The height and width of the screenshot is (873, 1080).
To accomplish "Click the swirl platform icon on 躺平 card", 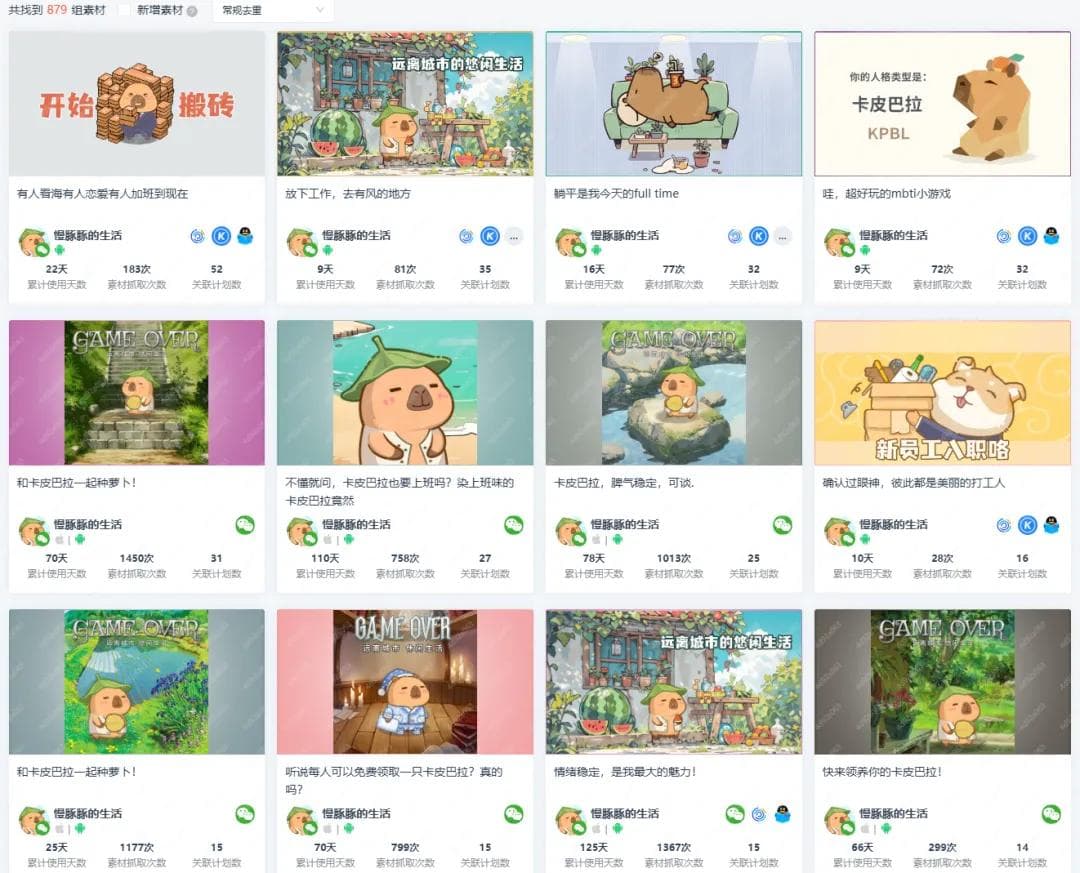I will tap(735, 236).
